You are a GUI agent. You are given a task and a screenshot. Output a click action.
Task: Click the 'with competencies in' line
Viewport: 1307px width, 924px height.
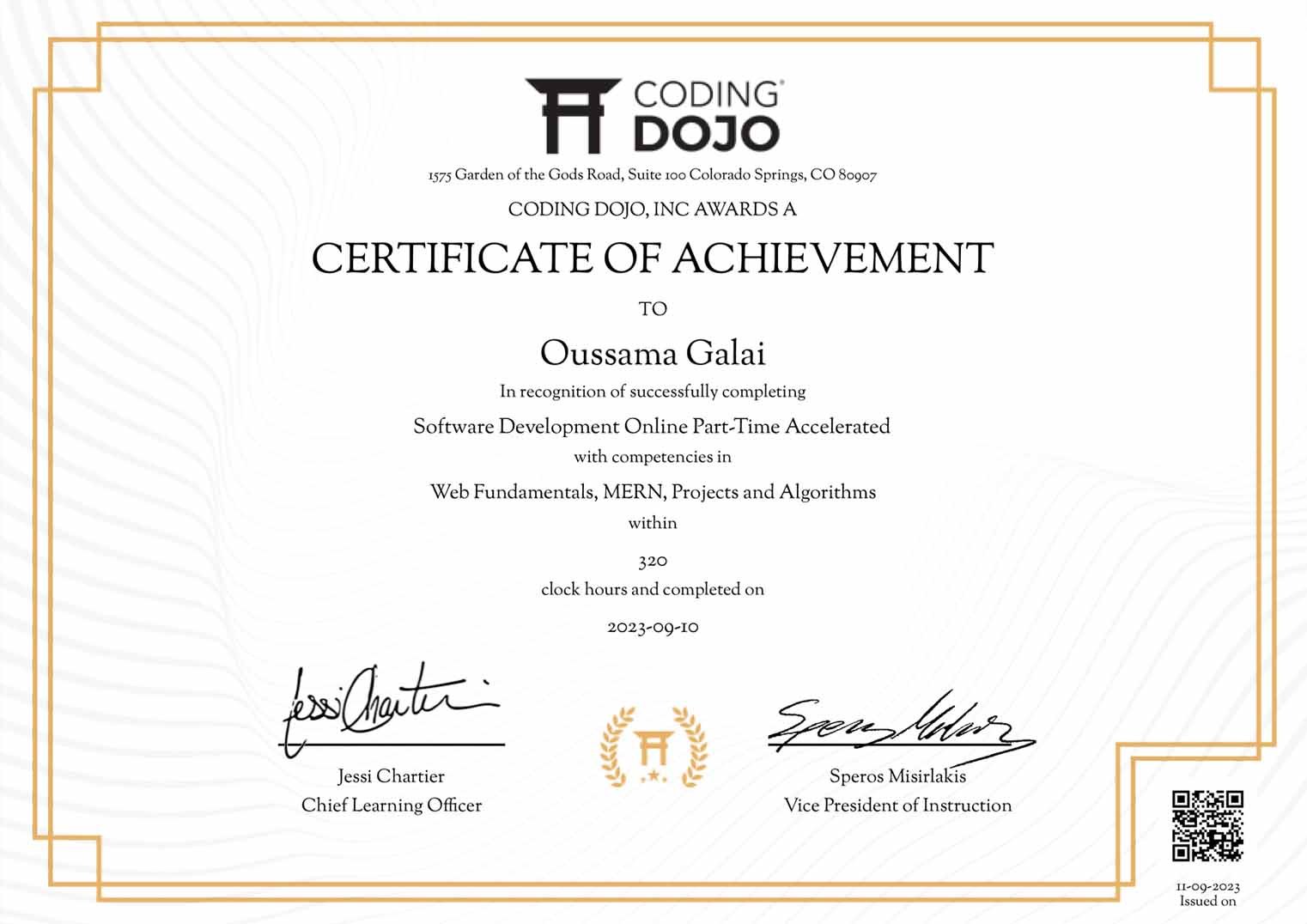(x=653, y=457)
